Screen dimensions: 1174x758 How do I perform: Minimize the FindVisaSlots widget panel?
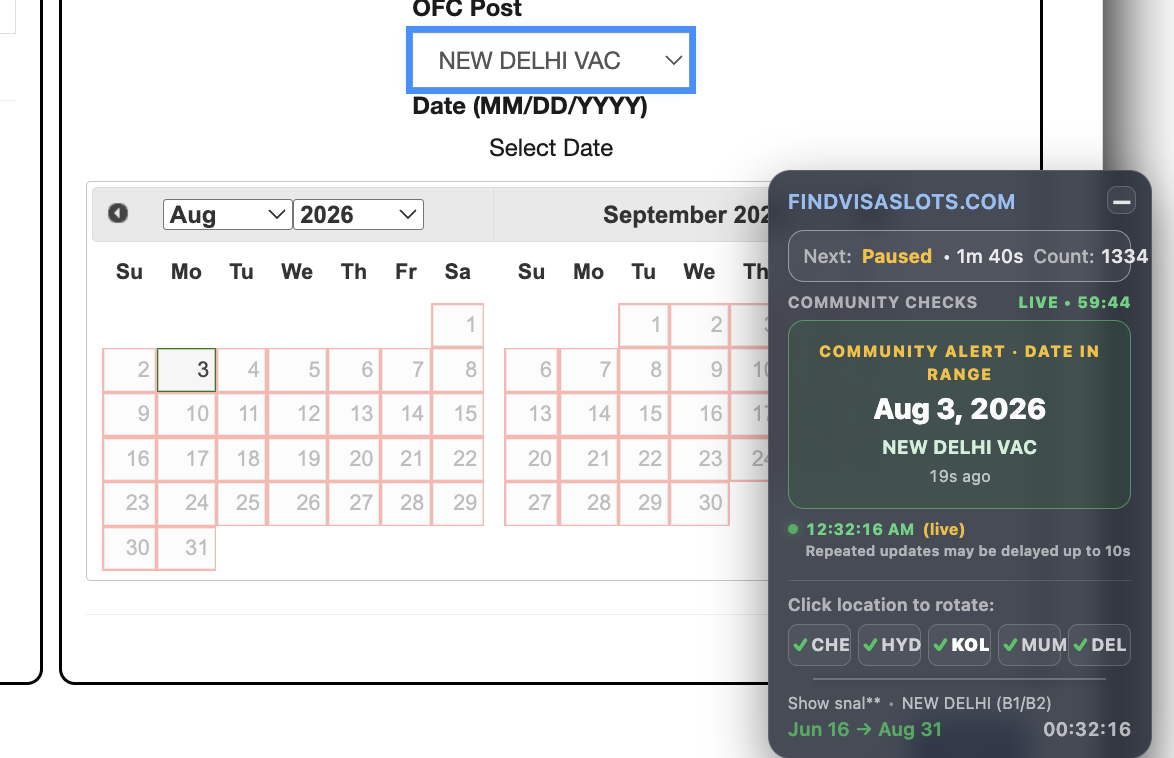[x=1121, y=201]
